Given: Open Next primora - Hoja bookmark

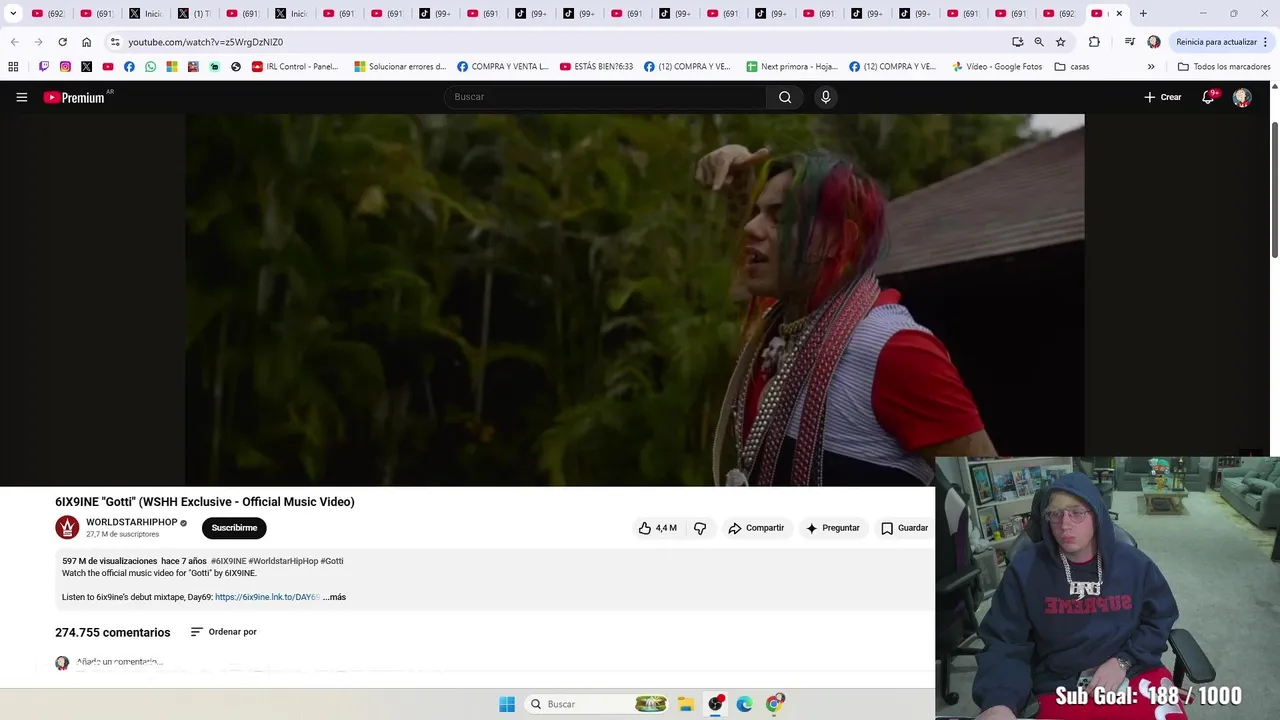Looking at the screenshot, I should (x=791, y=67).
